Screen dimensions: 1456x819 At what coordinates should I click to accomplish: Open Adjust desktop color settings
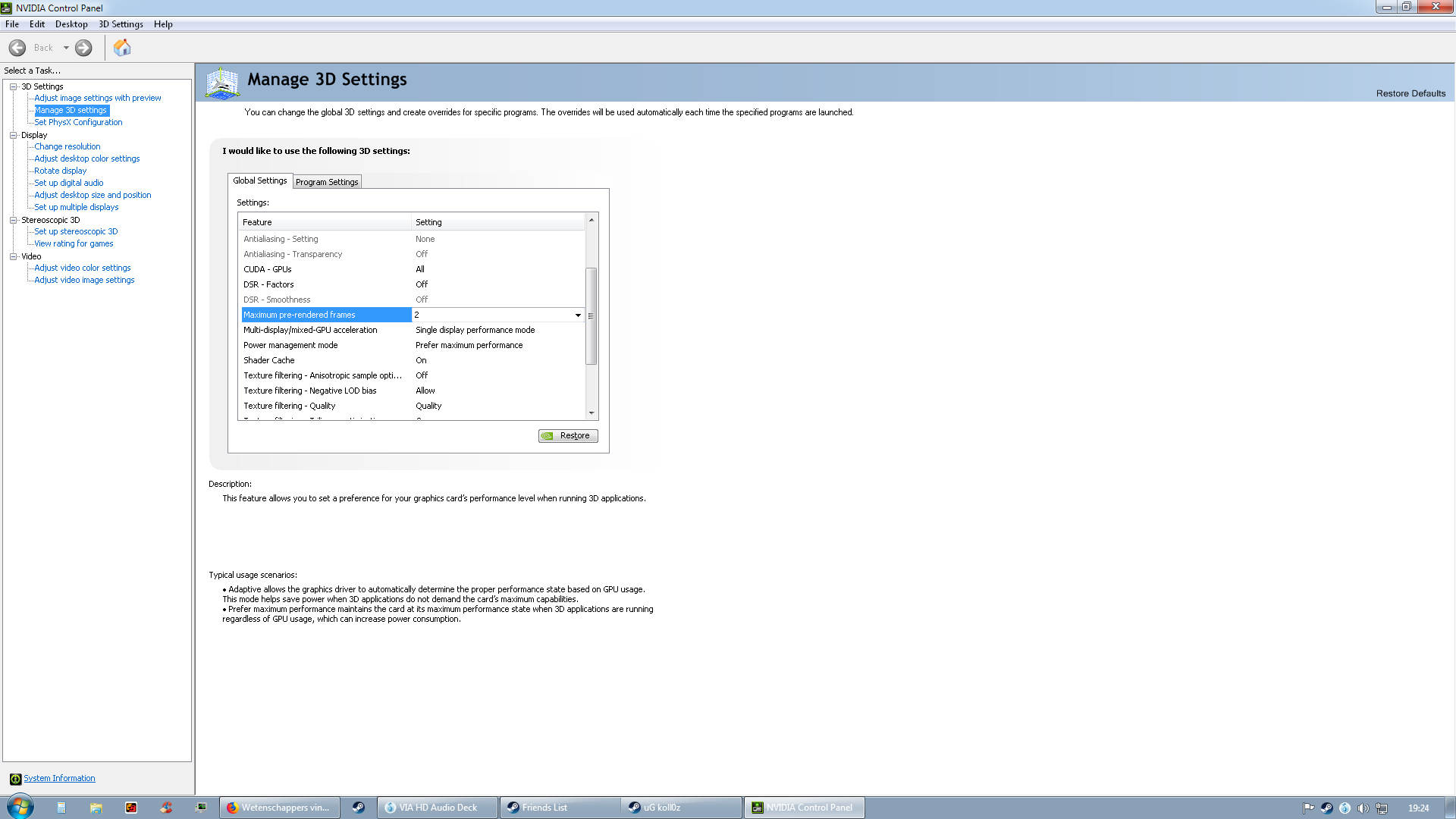(86, 158)
